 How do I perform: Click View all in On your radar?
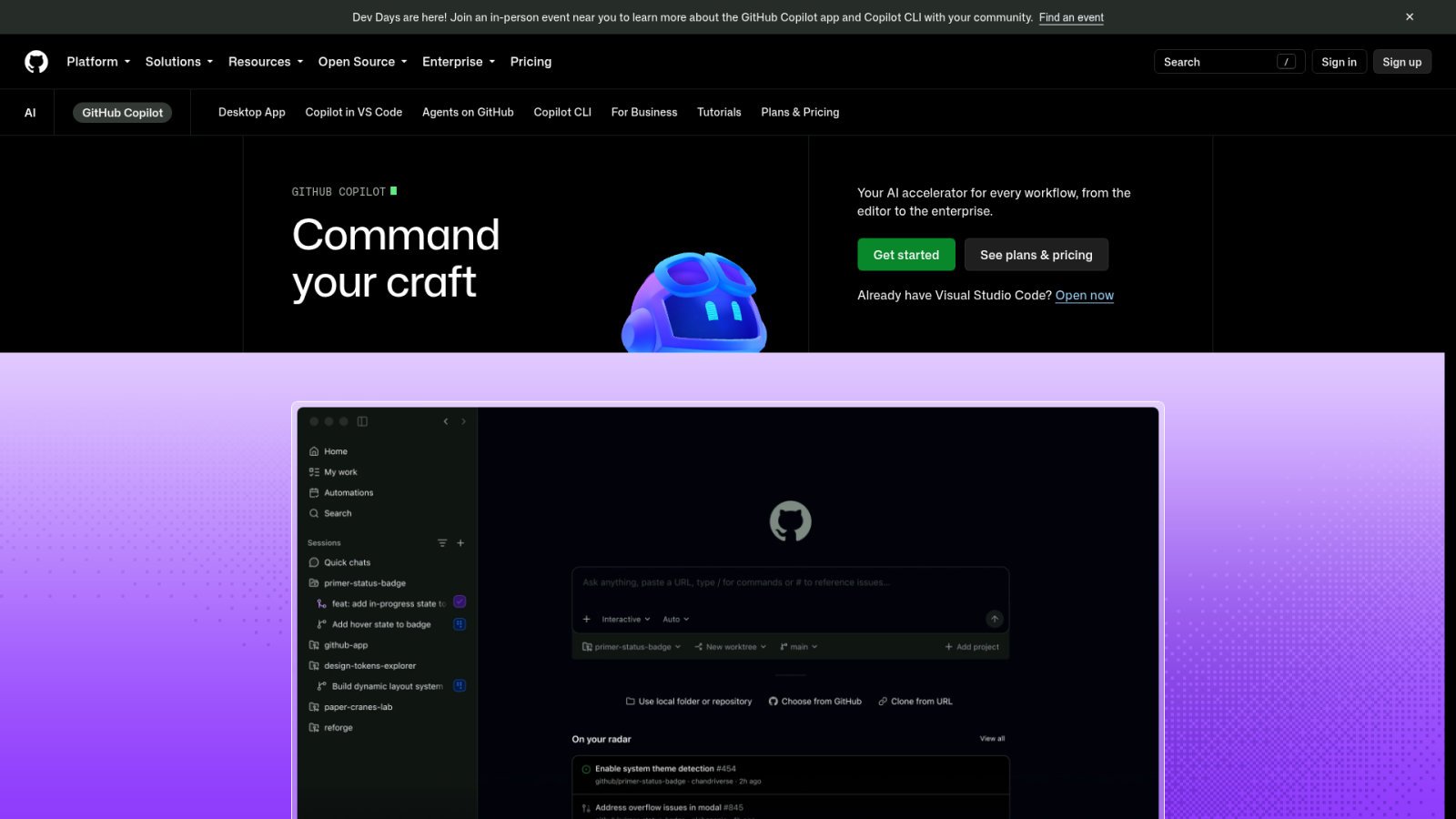pos(992,739)
